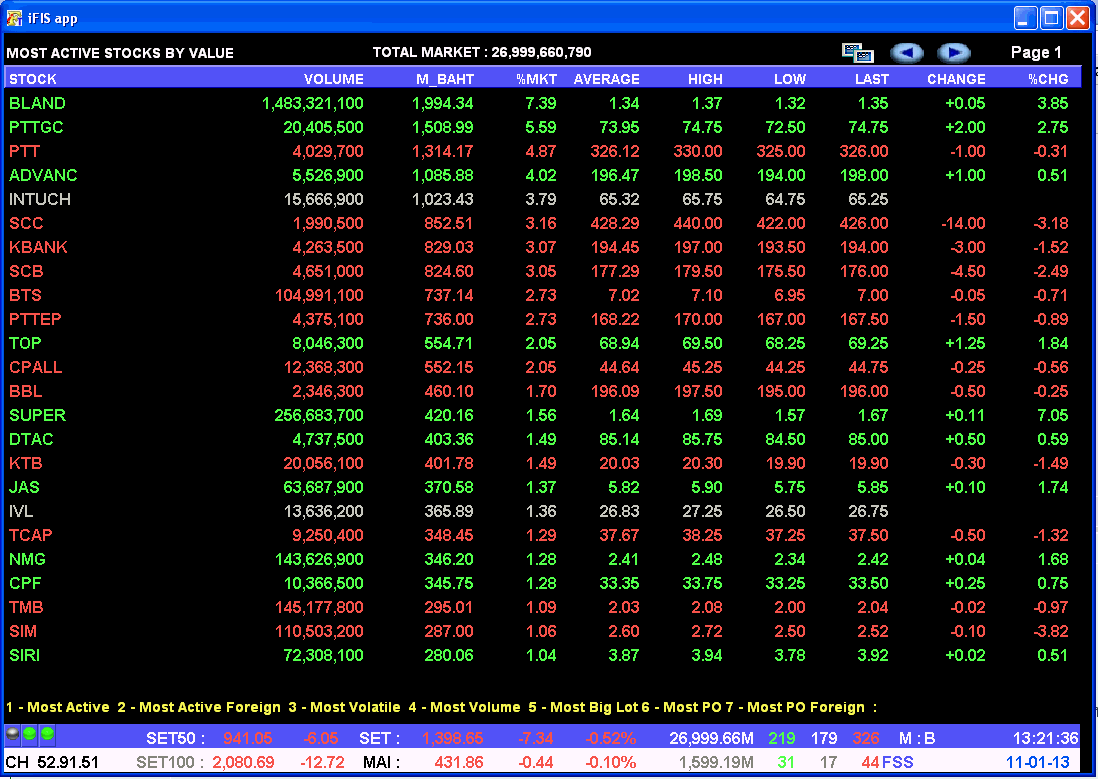Image resolution: width=1098 pixels, height=779 pixels.
Task: Open the multi-window screens icon
Action: (858, 53)
